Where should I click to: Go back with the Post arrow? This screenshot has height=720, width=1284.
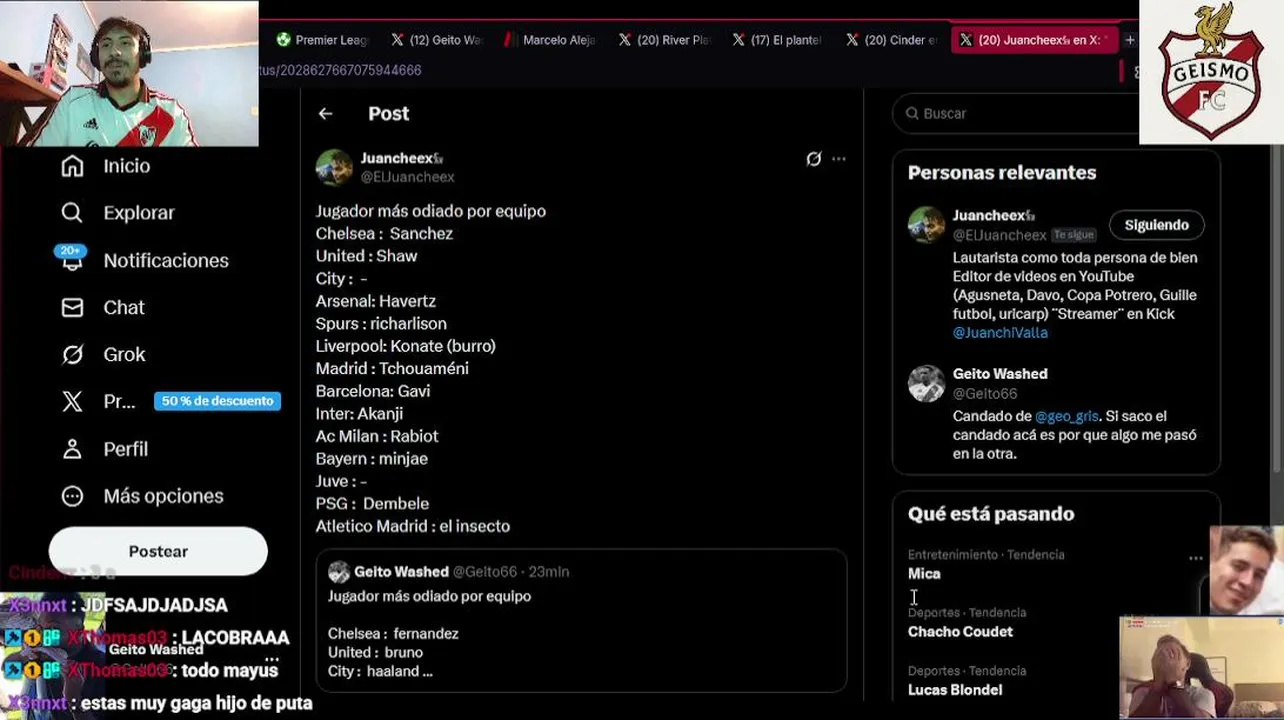(x=325, y=114)
